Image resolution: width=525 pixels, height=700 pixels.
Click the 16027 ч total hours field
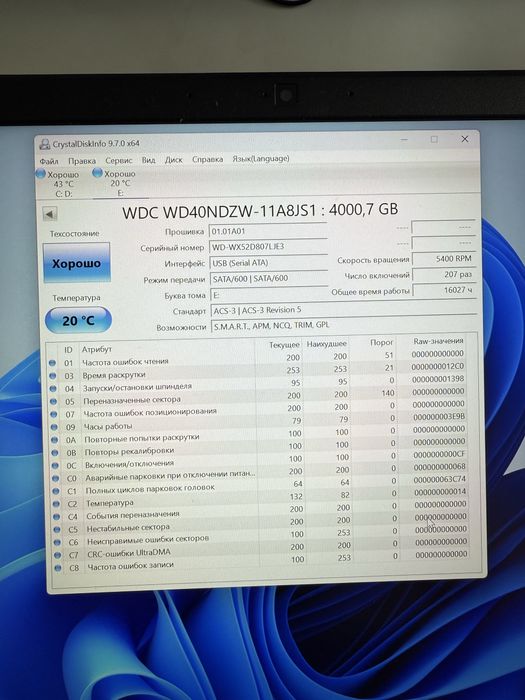click(x=444, y=290)
